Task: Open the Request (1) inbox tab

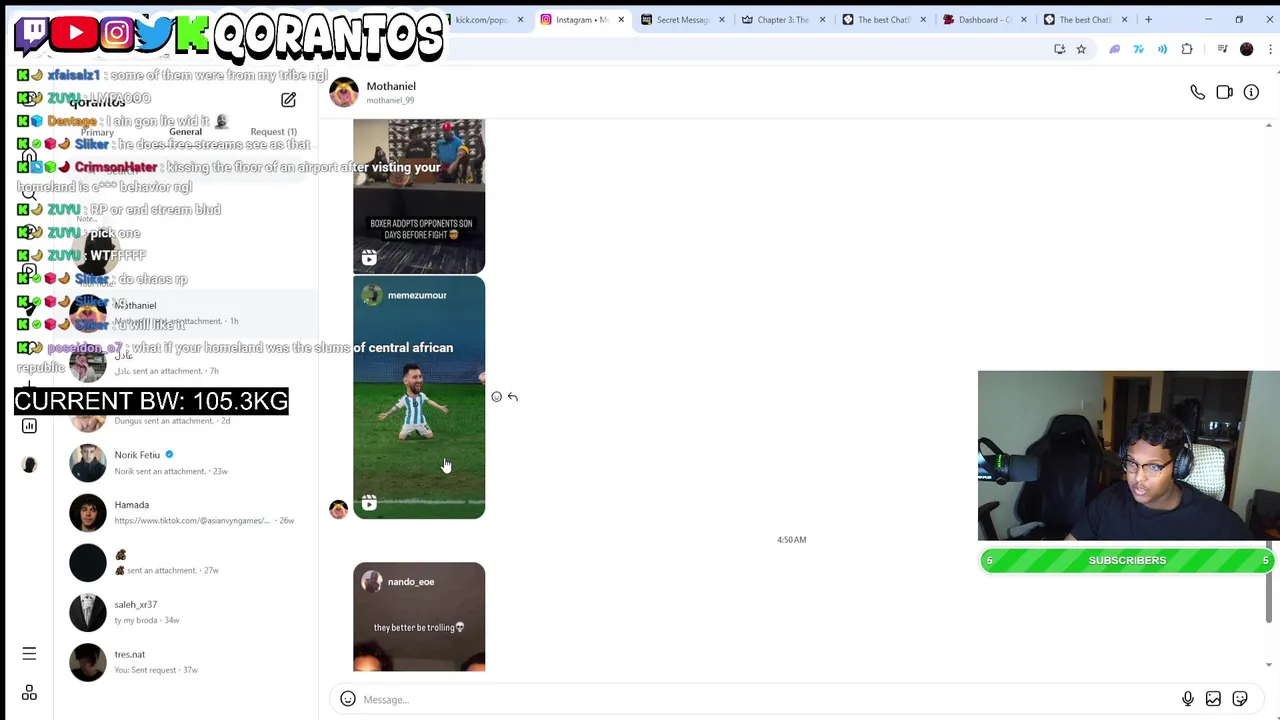Action: tap(273, 132)
